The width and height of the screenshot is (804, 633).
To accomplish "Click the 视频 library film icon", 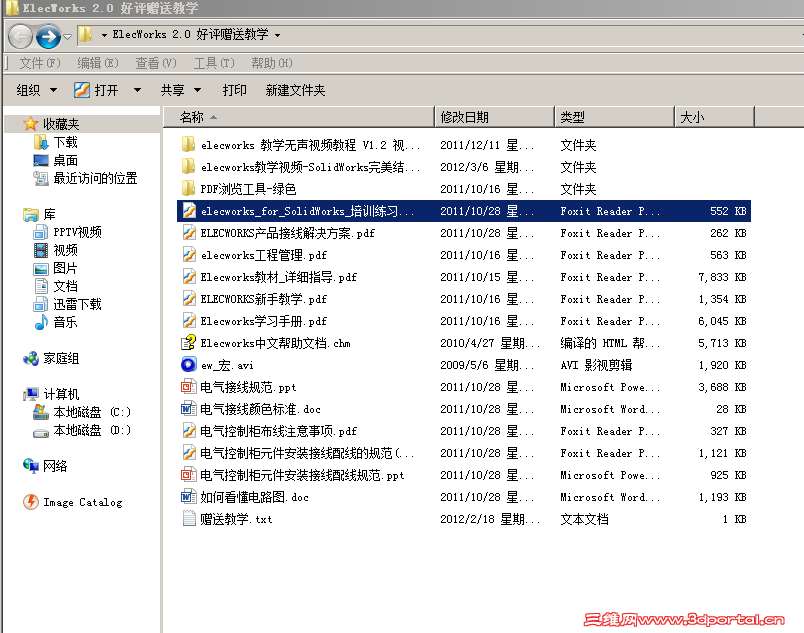I will tap(41, 250).
